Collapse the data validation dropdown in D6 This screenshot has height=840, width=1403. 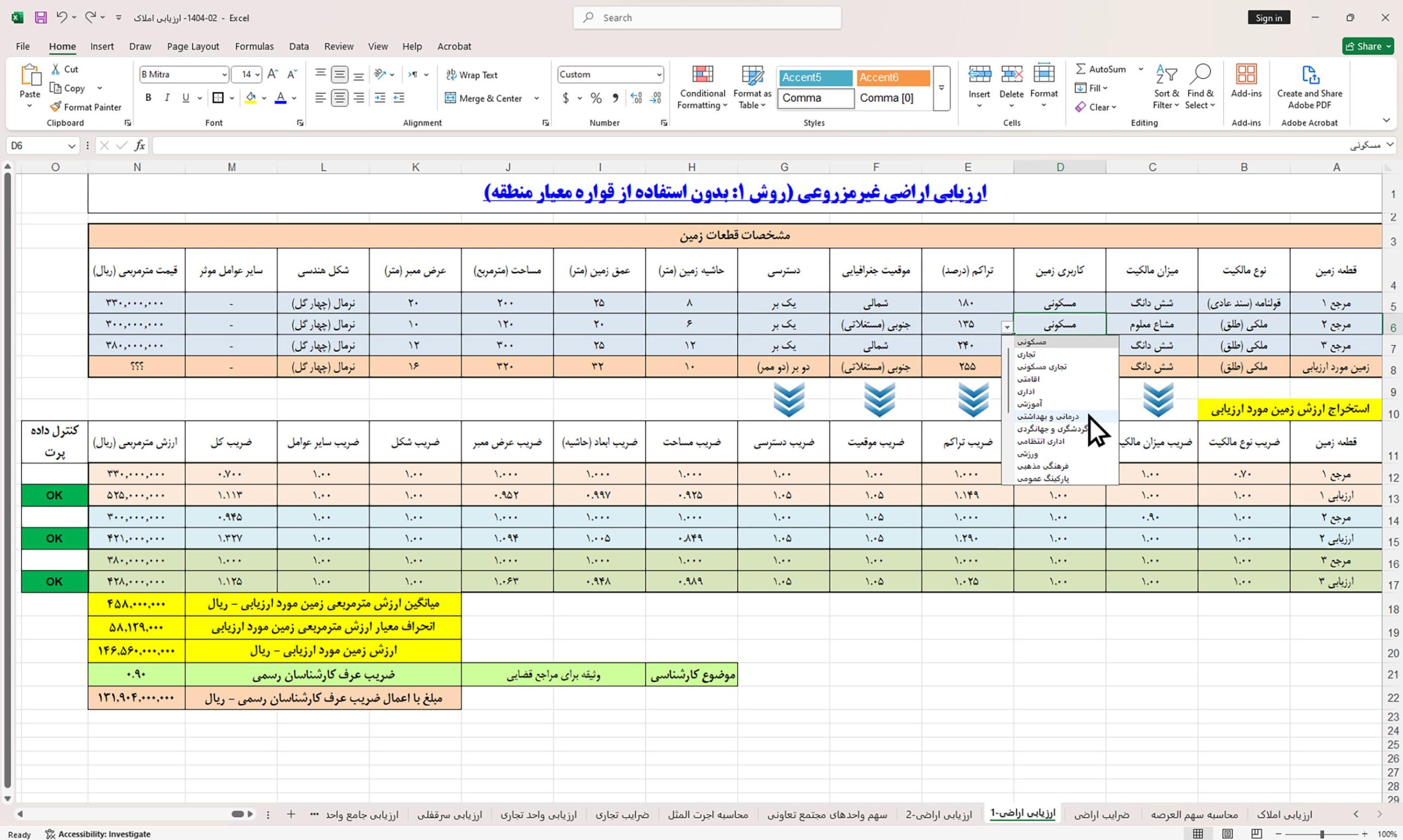[1007, 327]
